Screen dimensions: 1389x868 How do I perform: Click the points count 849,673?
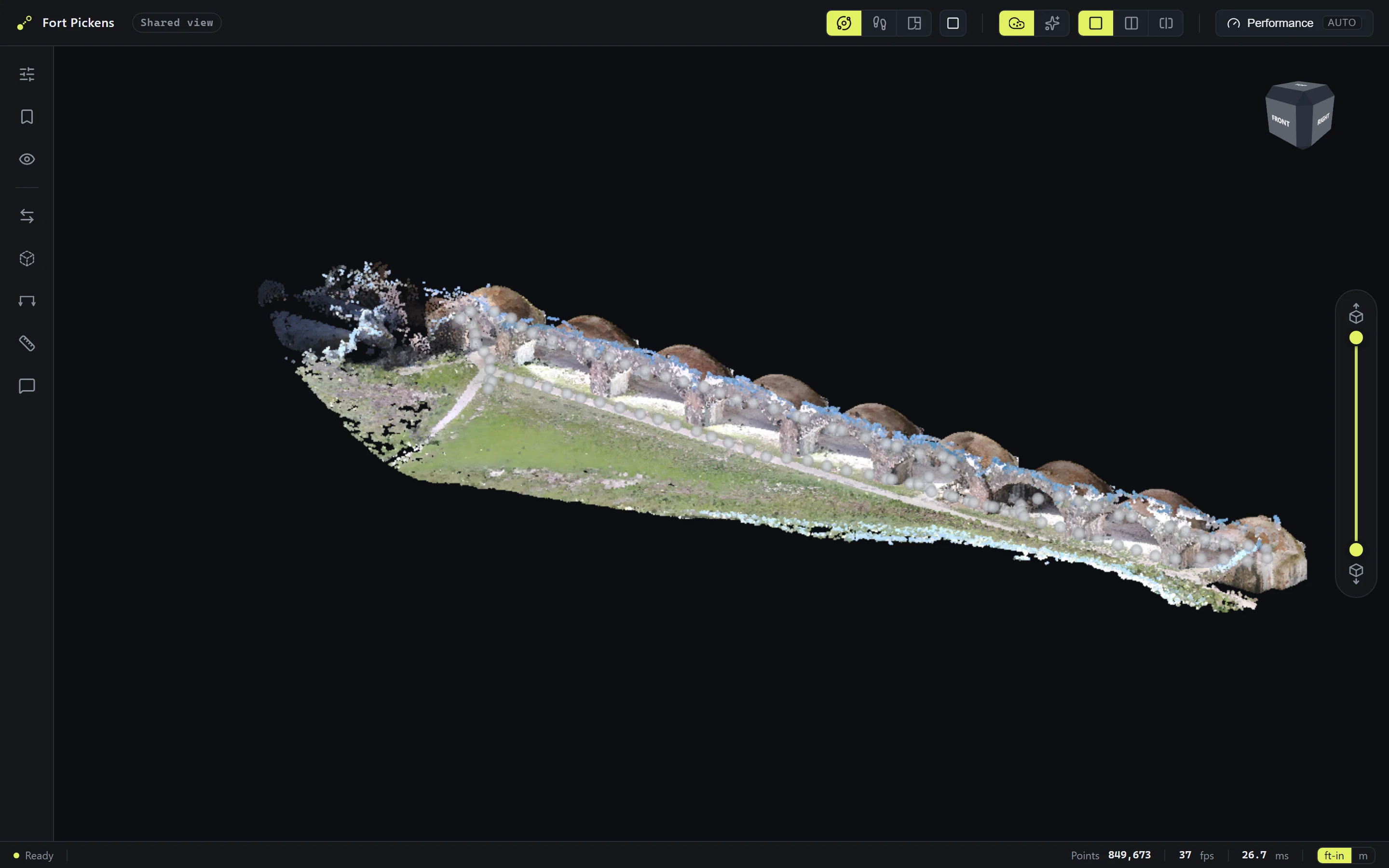pyautogui.click(x=1129, y=855)
